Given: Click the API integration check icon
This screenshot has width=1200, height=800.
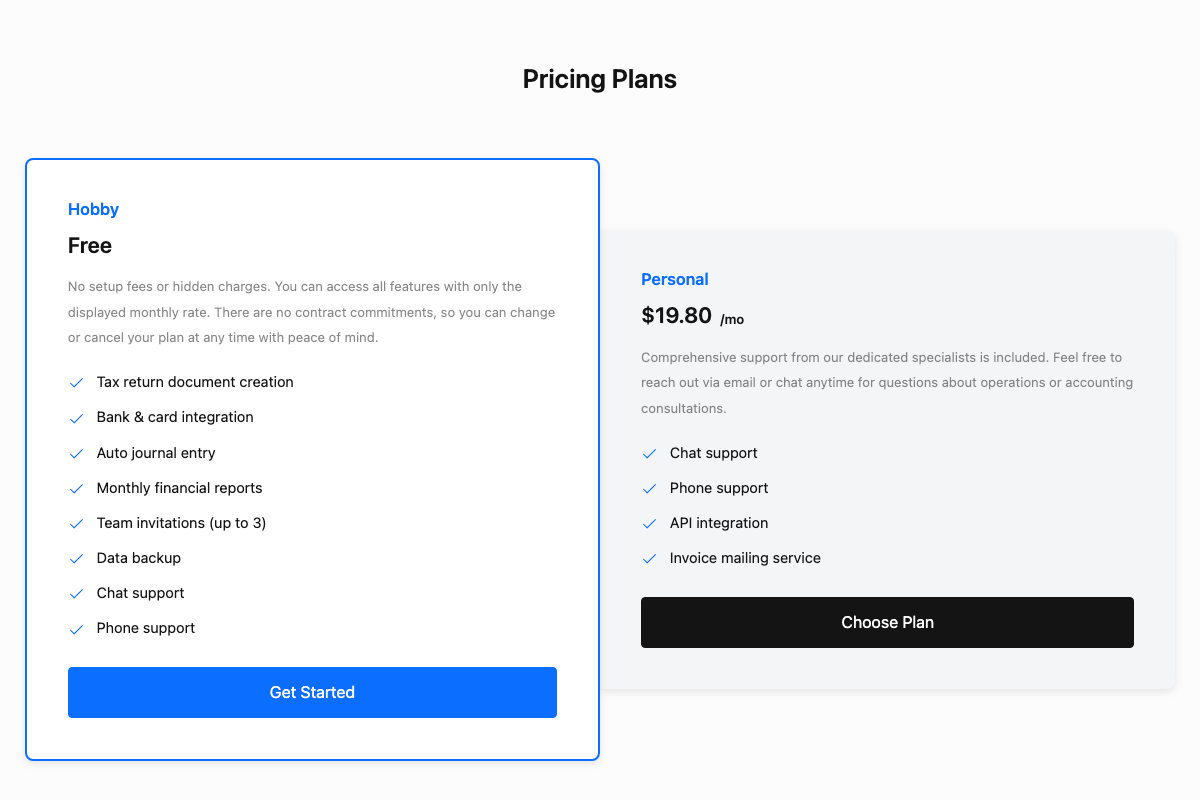Looking at the screenshot, I should tap(648, 523).
